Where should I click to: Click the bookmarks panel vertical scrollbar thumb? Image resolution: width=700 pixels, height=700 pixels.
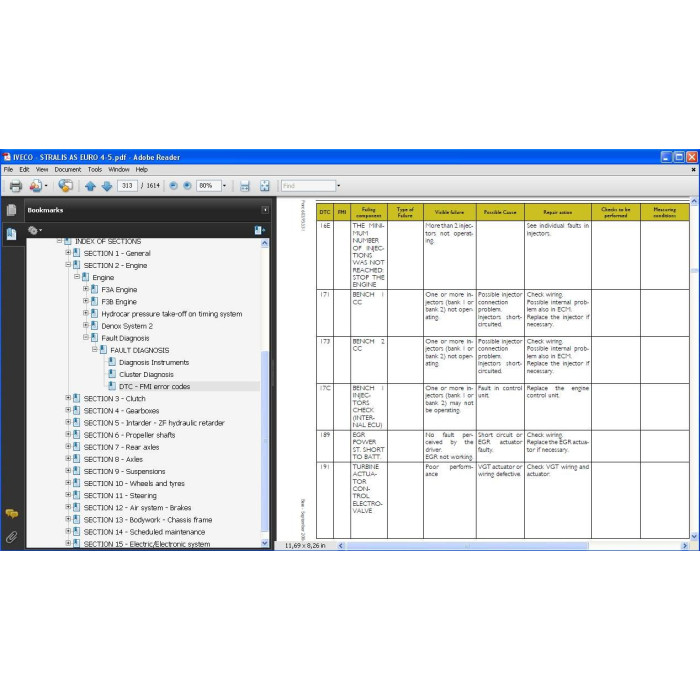[x=265, y=441]
